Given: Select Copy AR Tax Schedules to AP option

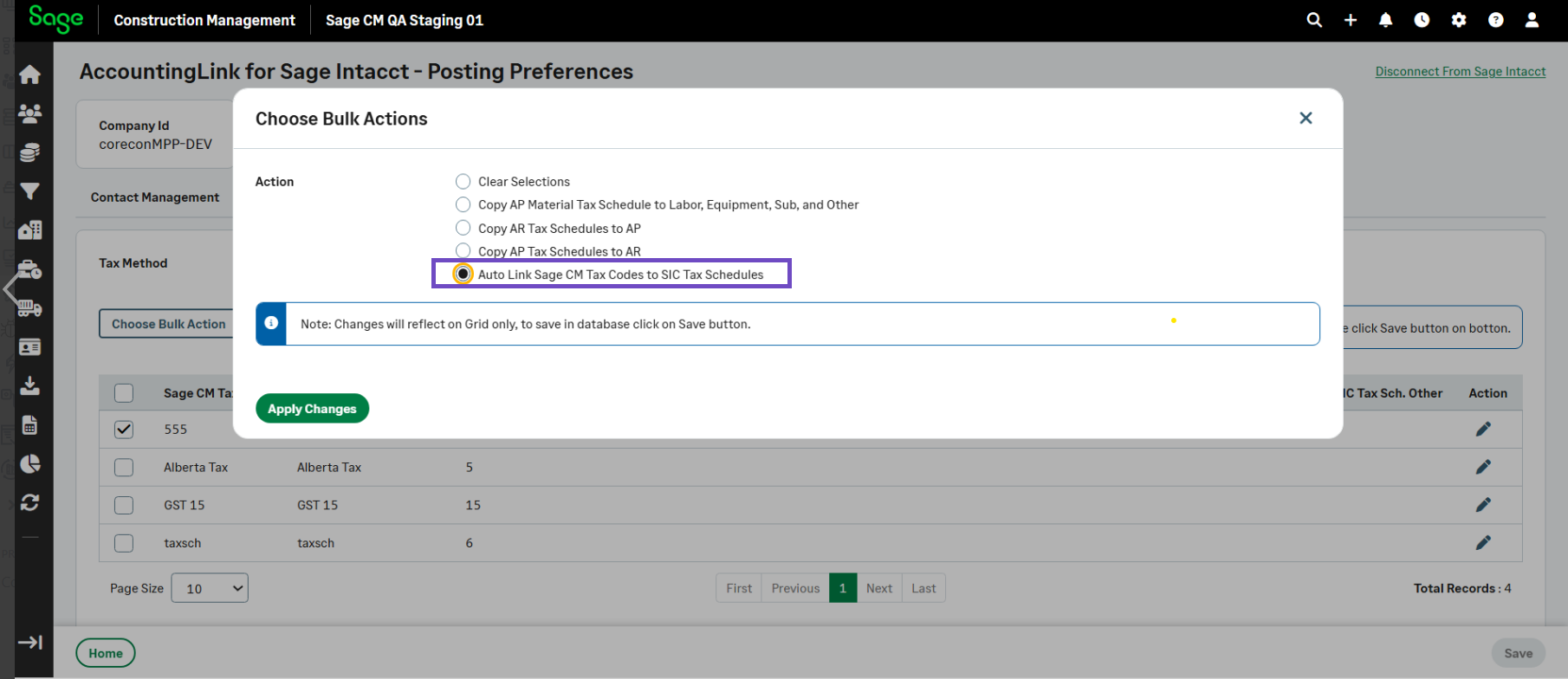Looking at the screenshot, I should point(463,228).
